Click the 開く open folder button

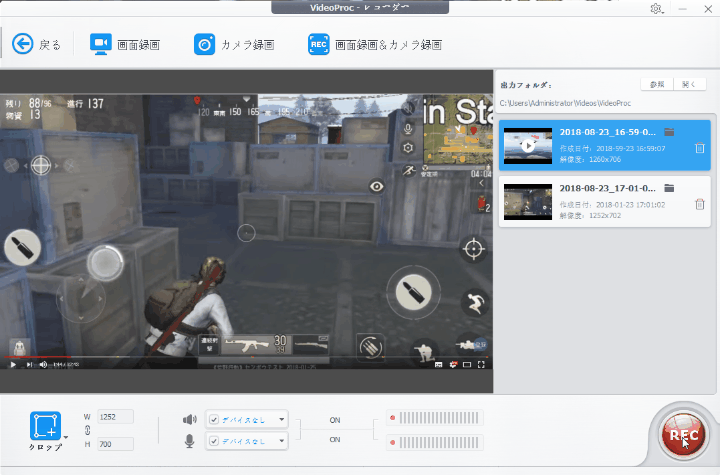coord(690,85)
